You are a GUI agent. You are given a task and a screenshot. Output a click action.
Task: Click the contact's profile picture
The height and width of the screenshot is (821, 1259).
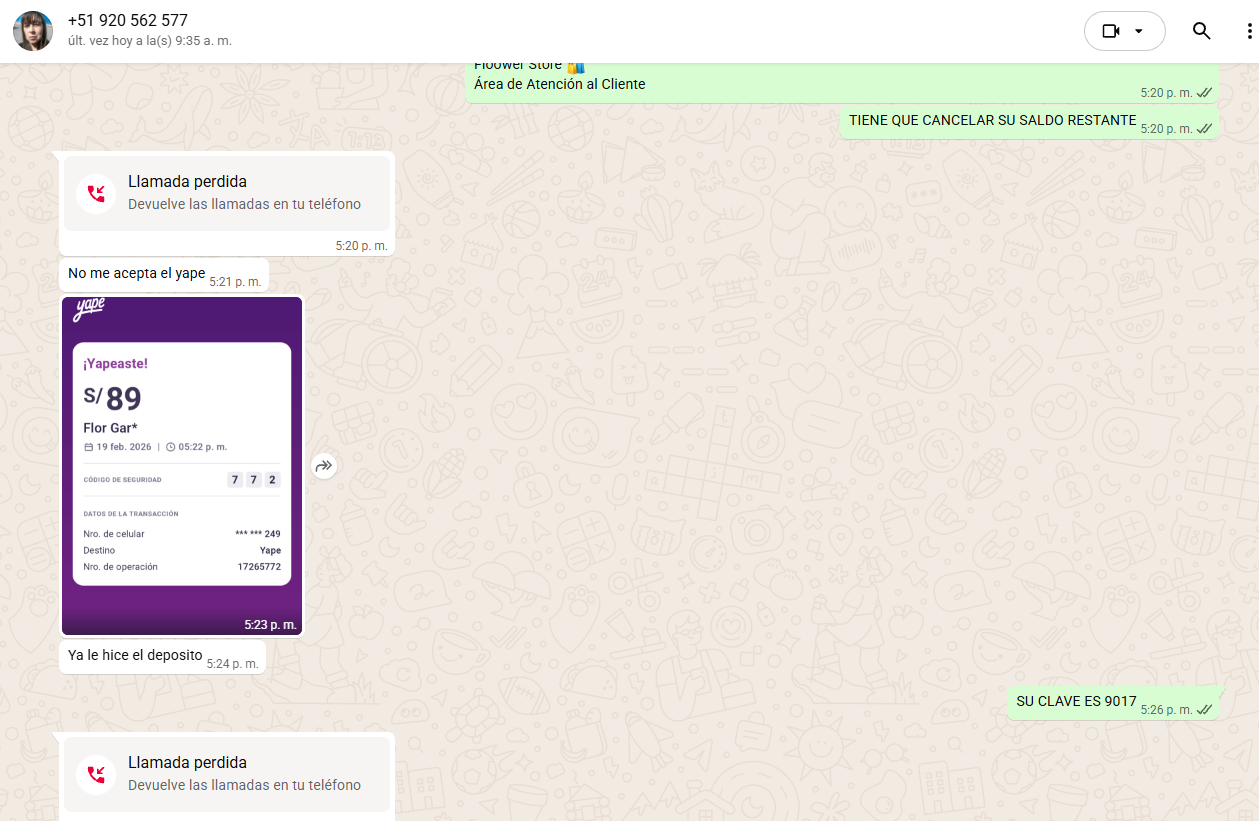click(33, 31)
